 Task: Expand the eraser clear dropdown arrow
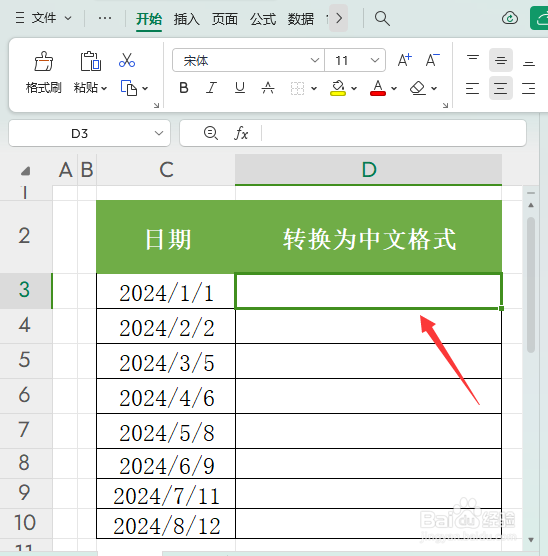coord(434,88)
